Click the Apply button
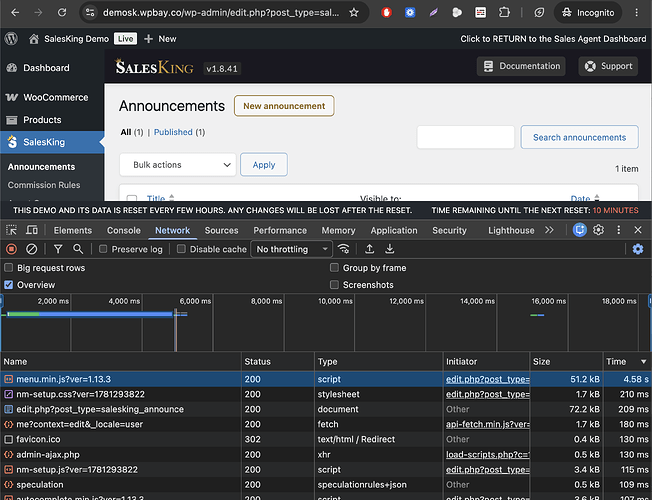 click(264, 165)
